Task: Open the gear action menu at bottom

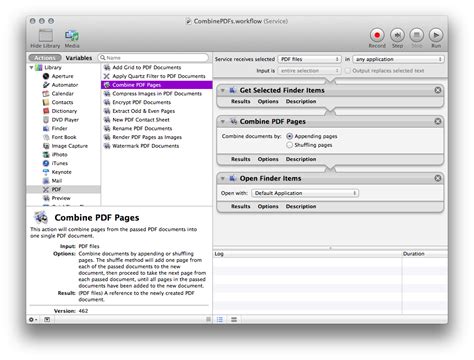Action: (33, 319)
